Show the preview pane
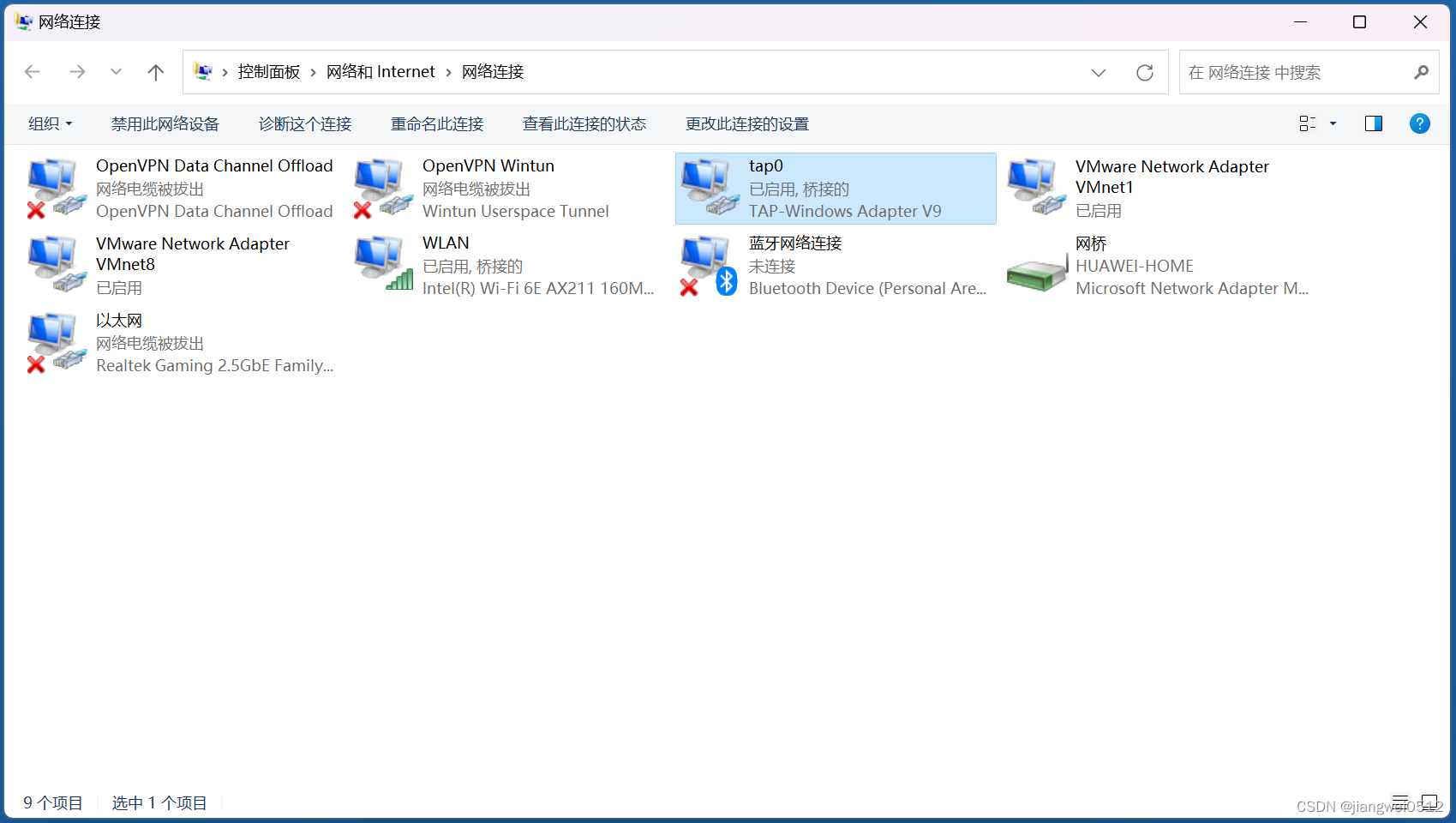 point(1374,123)
